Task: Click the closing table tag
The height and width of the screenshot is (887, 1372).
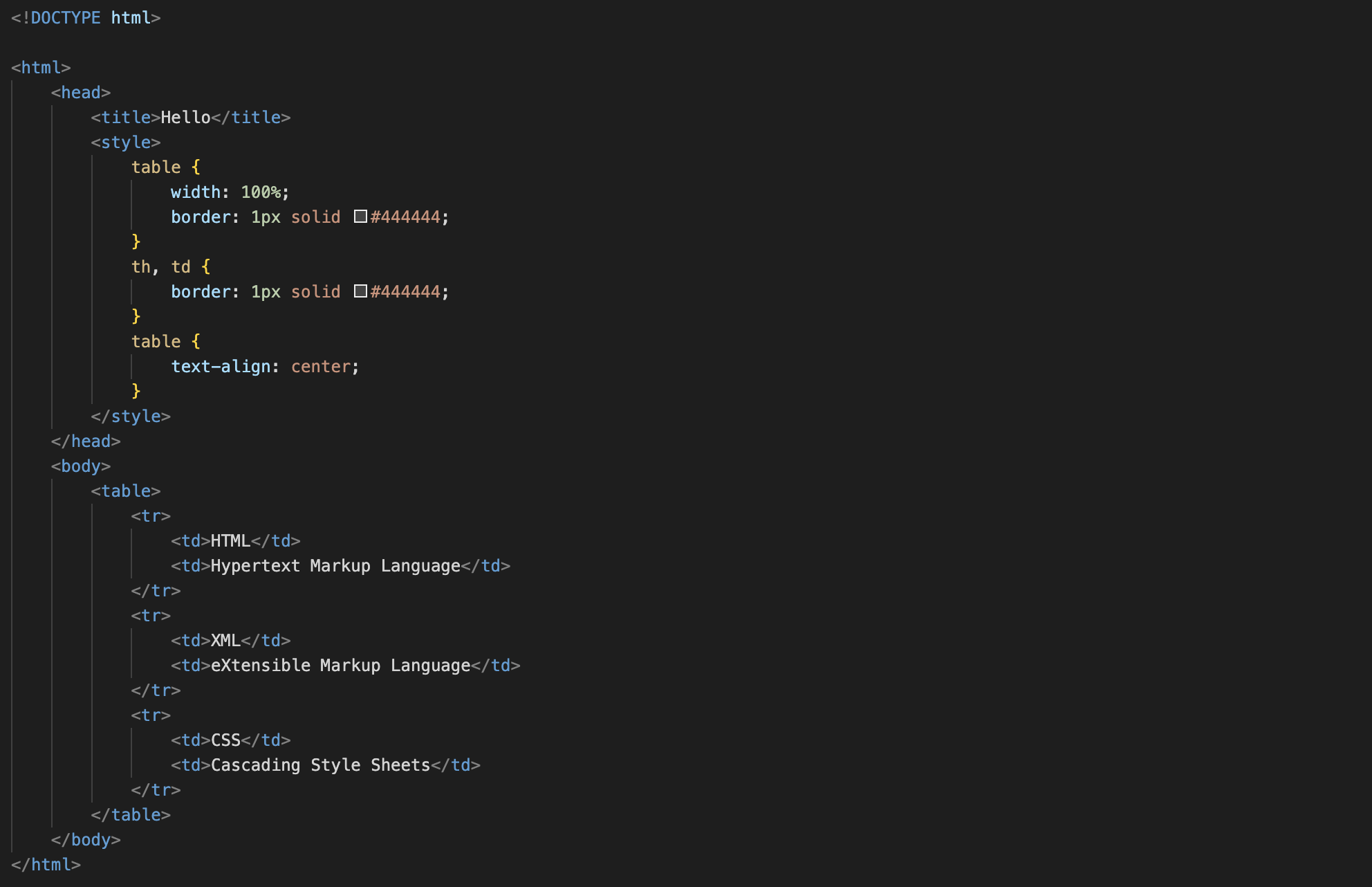Action: tap(131, 815)
